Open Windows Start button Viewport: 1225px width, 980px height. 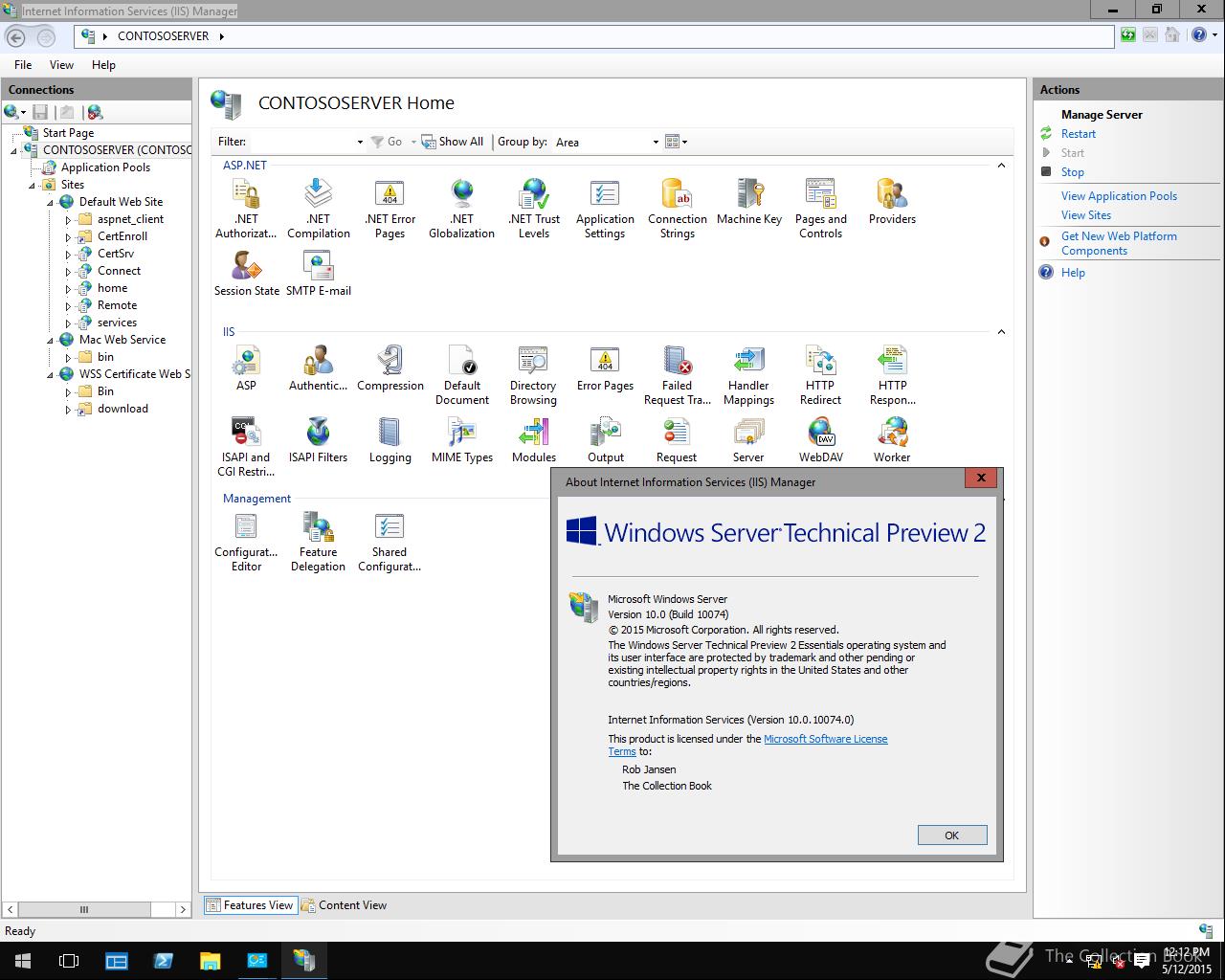pyautogui.click(x=23, y=961)
